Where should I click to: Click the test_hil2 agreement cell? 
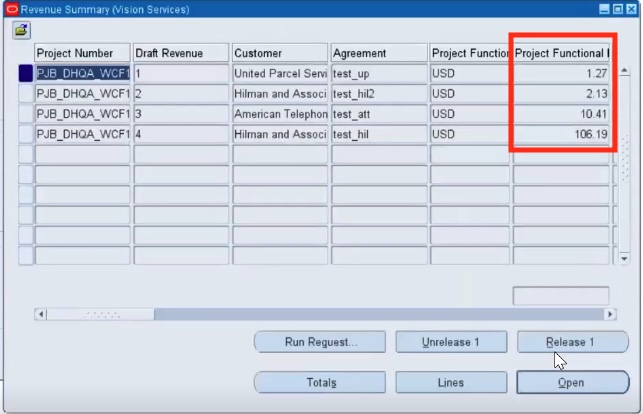coord(379,93)
